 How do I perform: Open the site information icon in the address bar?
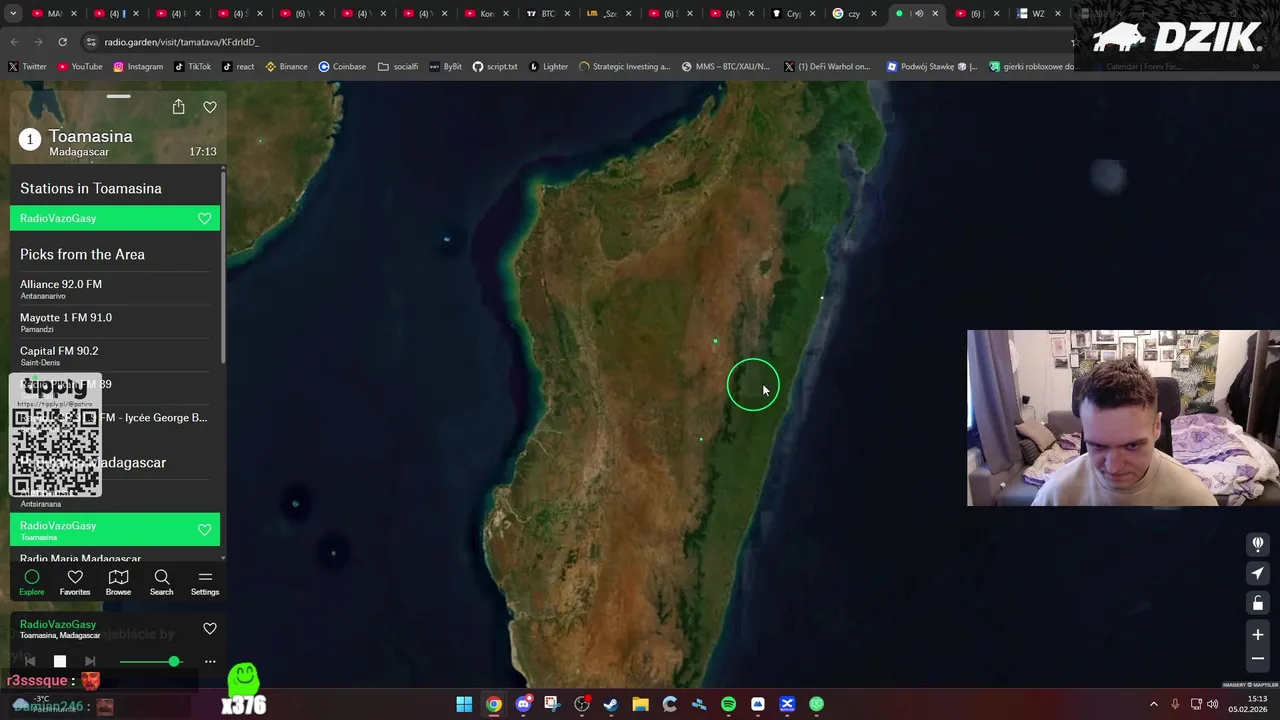(x=92, y=42)
